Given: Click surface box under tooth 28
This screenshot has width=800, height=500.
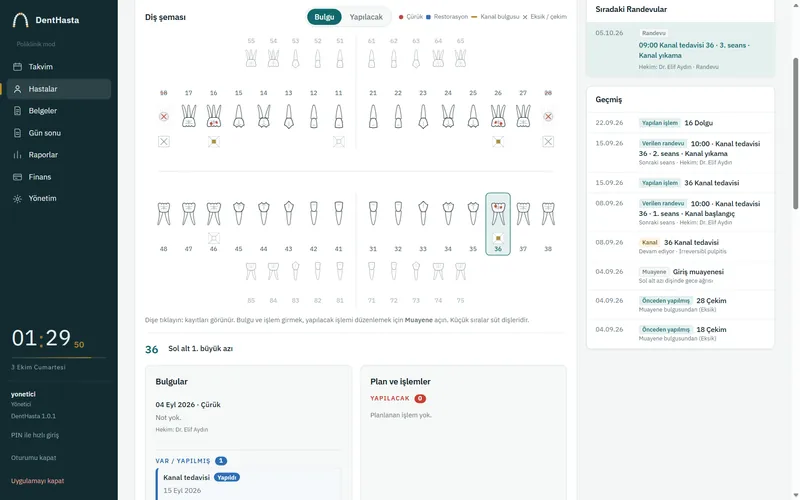Looking at the screenshot, I should [x=548, y=141].
